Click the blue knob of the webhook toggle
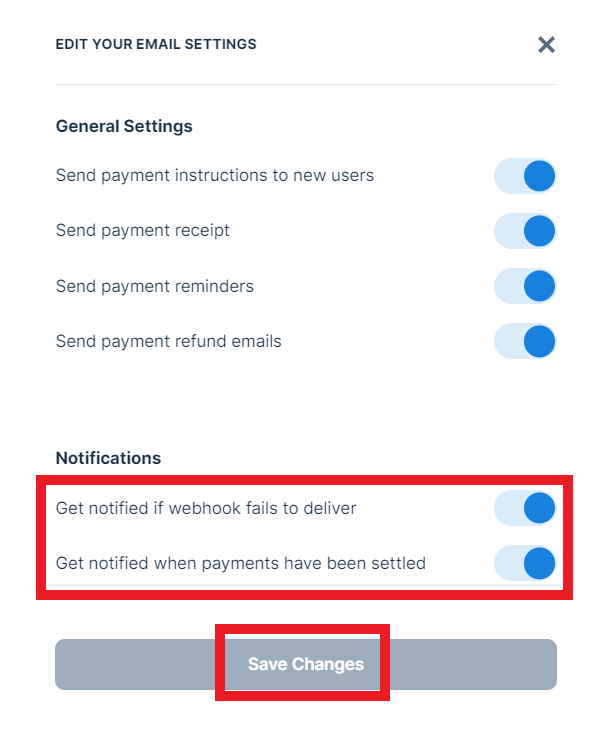 [x=539, y=508]
